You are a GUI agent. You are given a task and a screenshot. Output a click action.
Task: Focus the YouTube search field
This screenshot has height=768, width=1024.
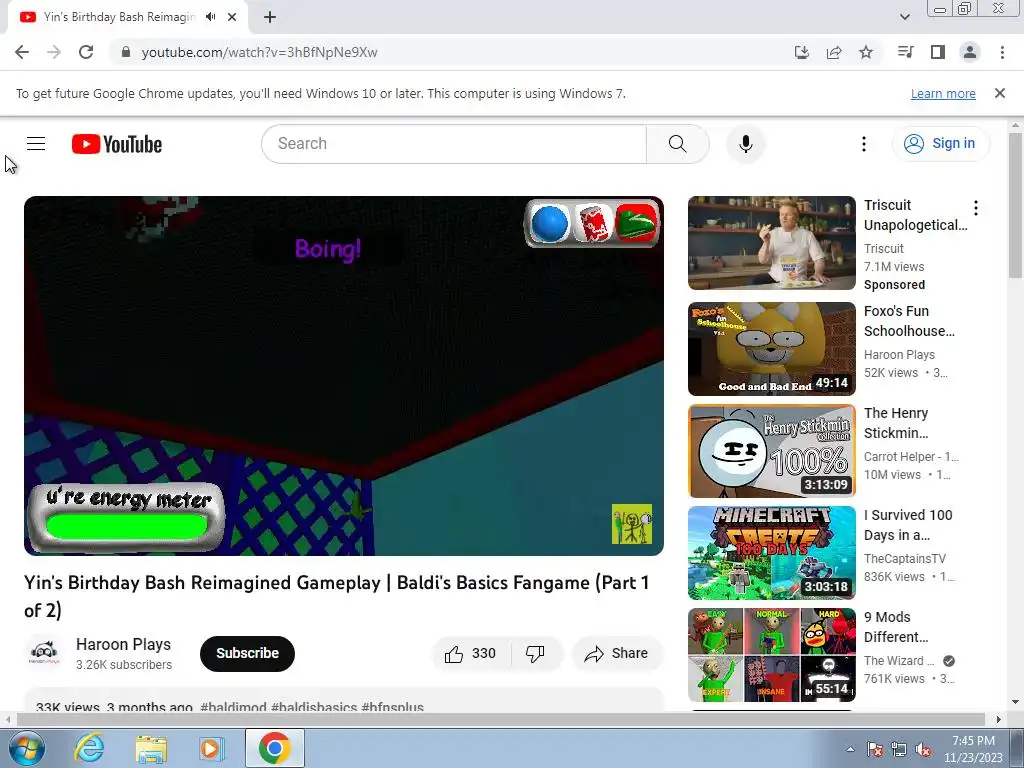[x=454, y=144]
